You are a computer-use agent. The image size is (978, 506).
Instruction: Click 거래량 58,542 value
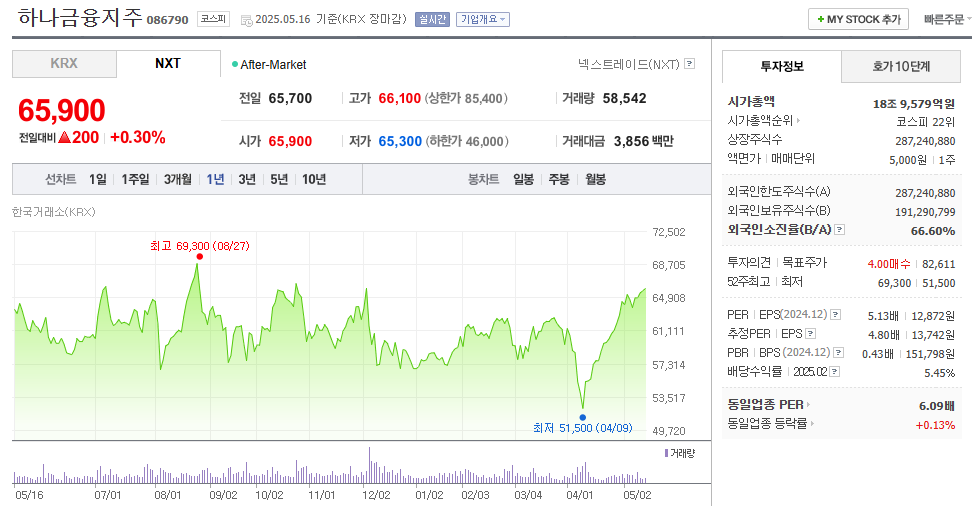tap(624, 99)
